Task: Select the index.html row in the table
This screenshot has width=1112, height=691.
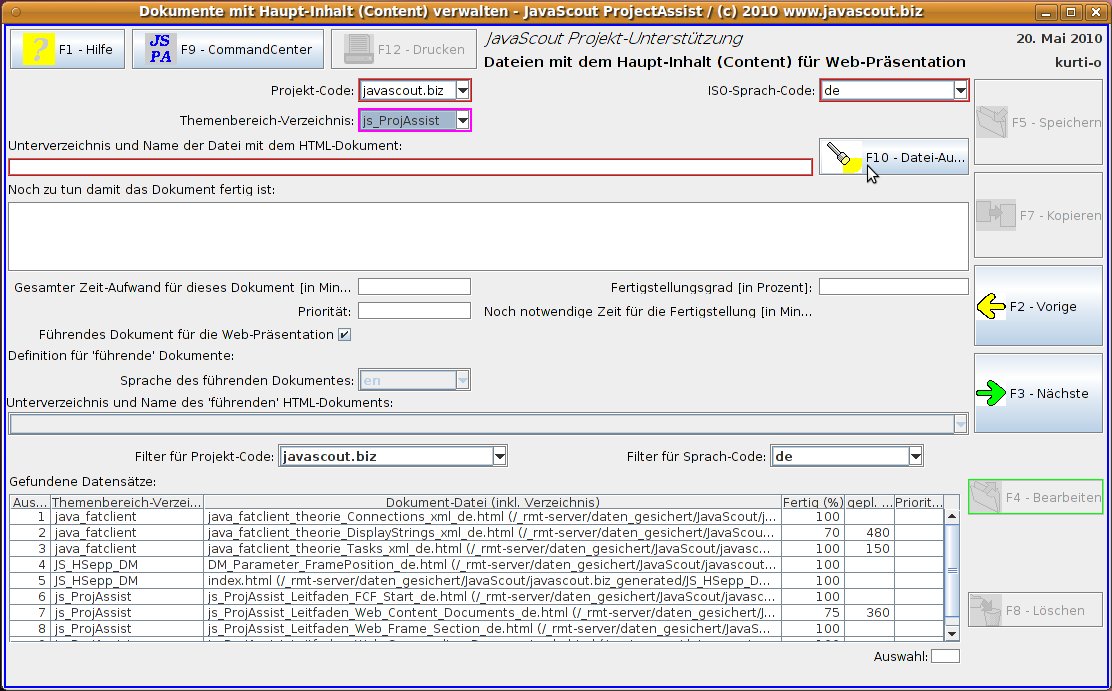Action: click(x=490, y=580)
